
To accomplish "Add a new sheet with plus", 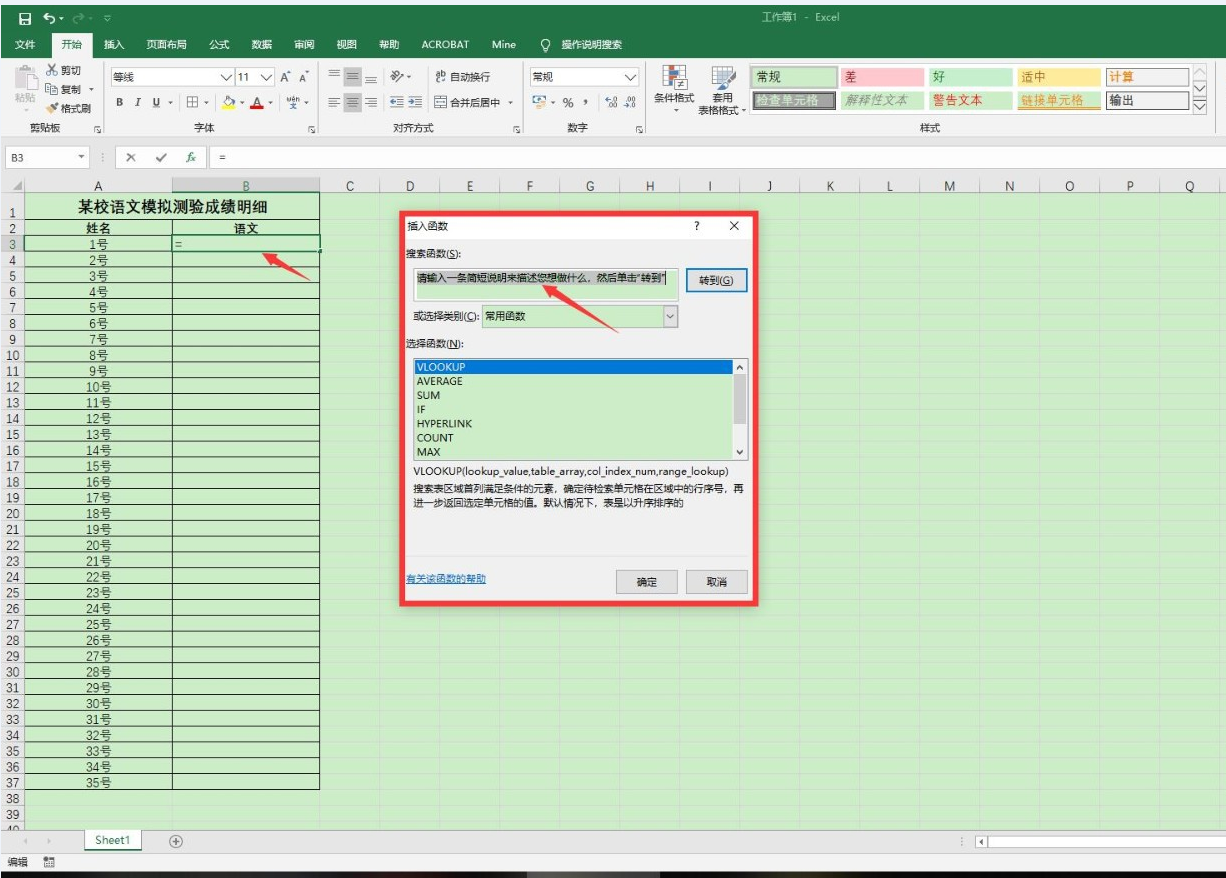I will tap(176, 841).
